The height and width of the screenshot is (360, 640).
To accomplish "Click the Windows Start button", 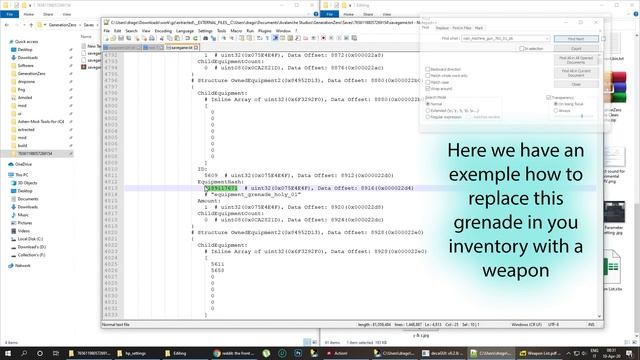I will click(8, 353).
